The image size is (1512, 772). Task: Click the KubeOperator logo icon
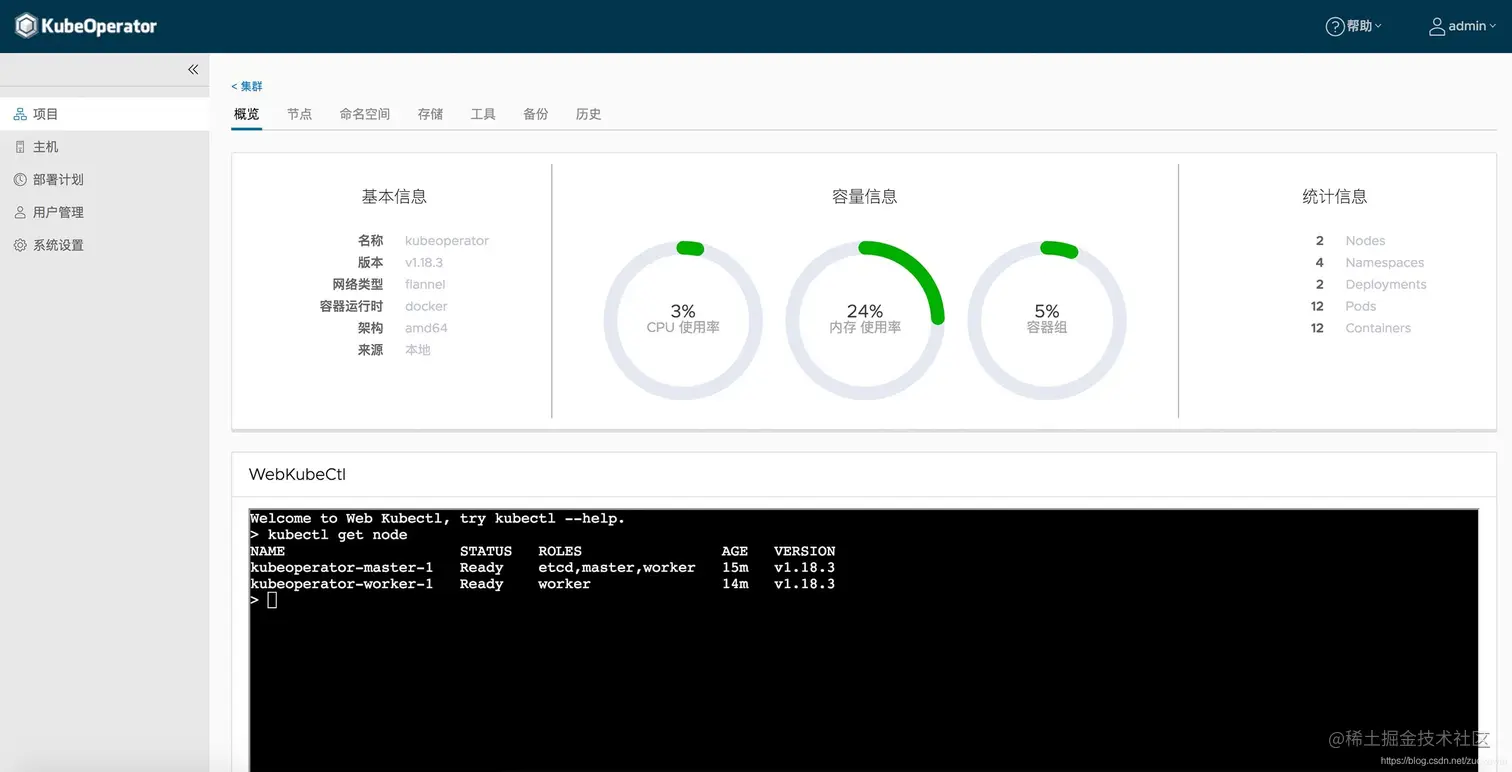pos(25,25)
